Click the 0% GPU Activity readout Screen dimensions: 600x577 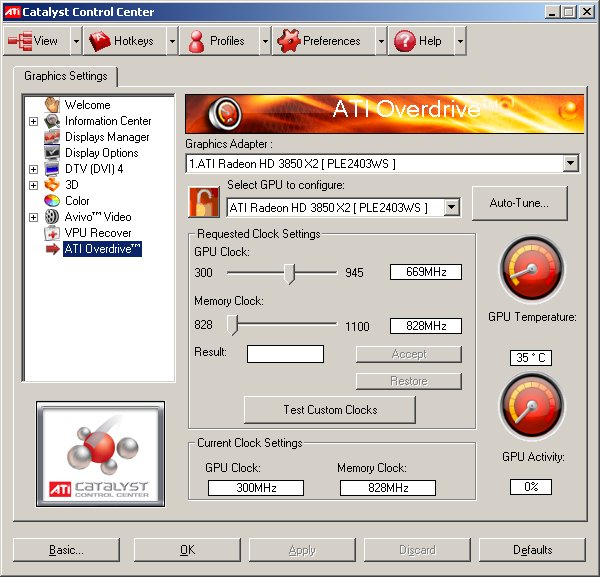click(531, 487)
